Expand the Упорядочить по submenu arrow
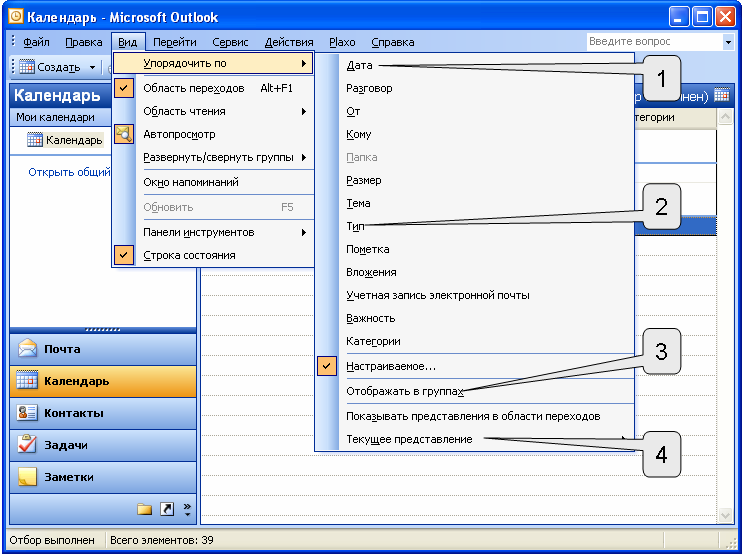Screen dimensions: 742x554 tap(304, 63)
